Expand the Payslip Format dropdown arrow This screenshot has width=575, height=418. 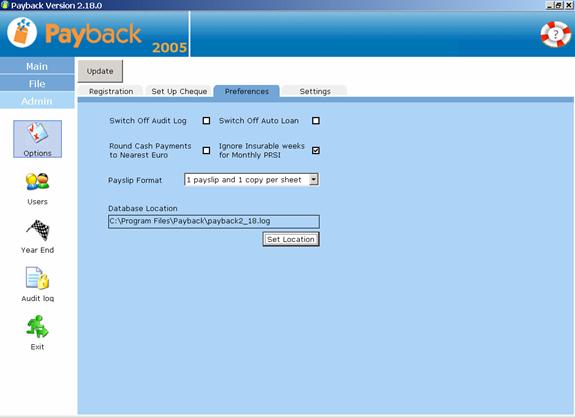pos(314,180)
